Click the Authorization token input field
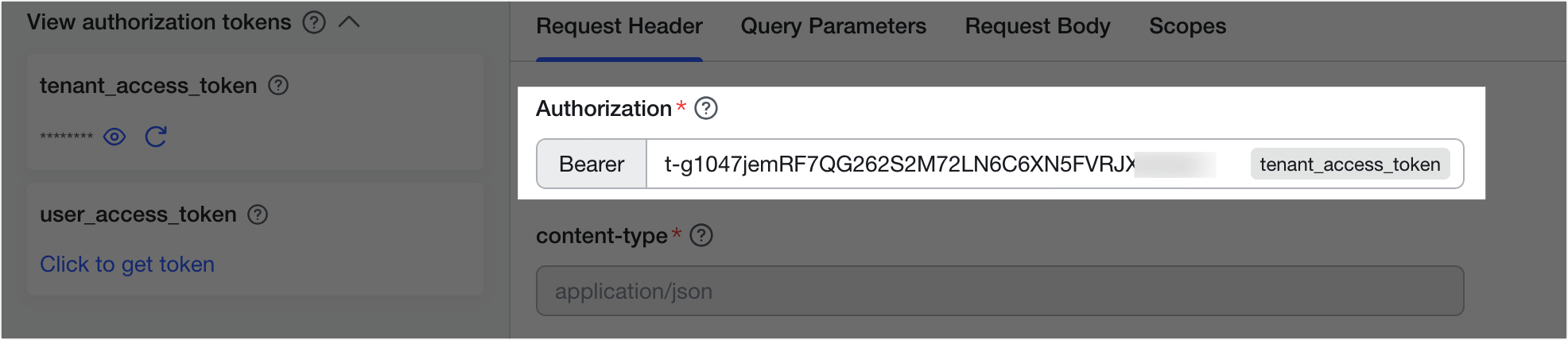Image resolution: width=1568 pixels, height=340 pixels. 898,164
